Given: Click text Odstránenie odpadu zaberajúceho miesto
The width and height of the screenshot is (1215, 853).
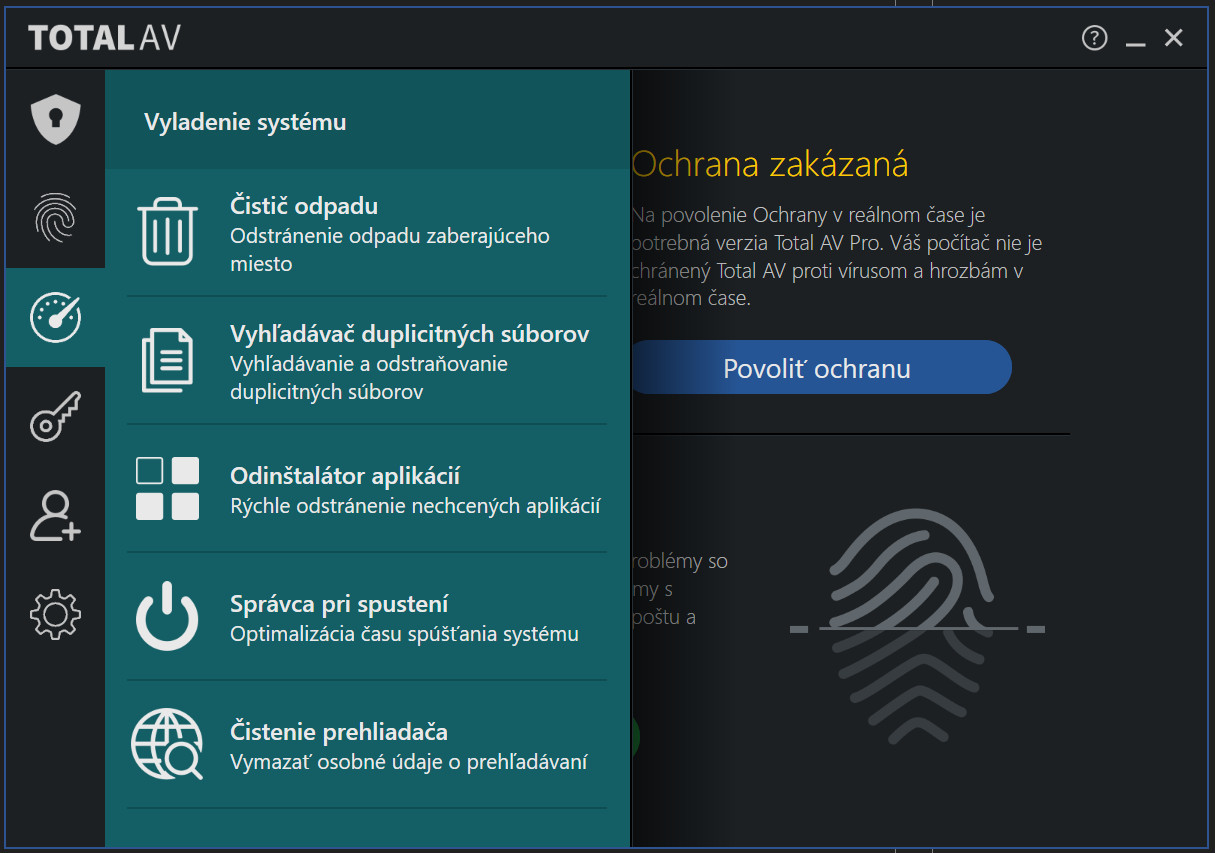Looking at the screenshot, I should [x=390, y=250].
